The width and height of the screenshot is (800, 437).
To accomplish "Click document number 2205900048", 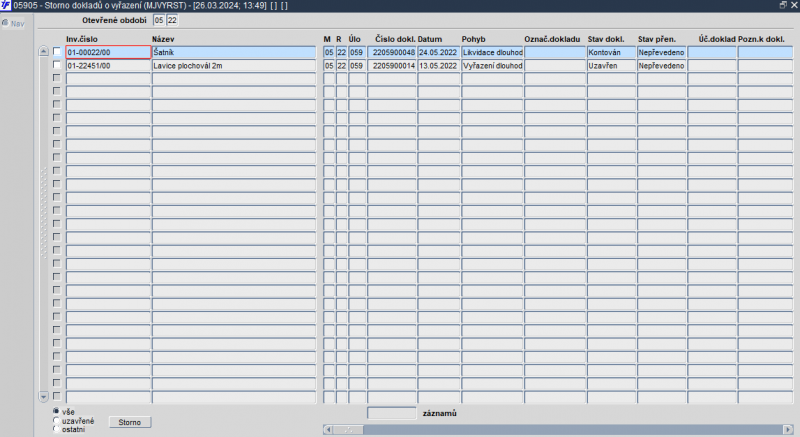I will [x=392, y=52].
